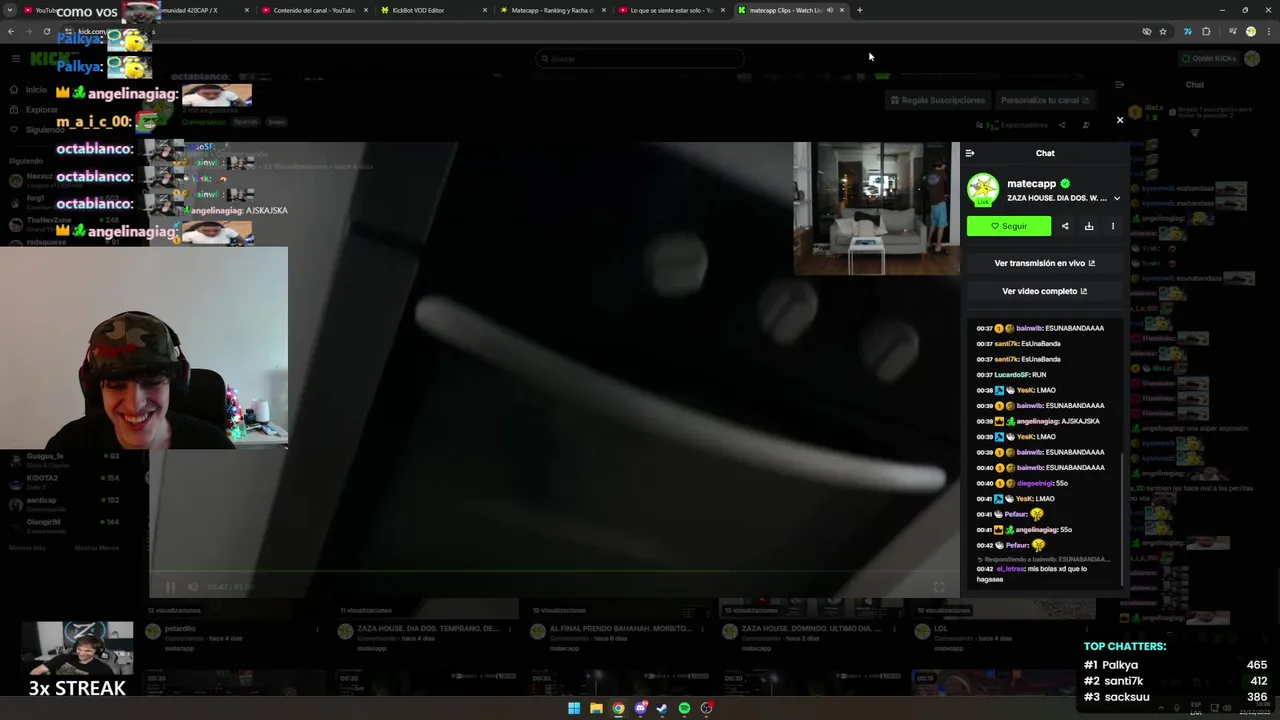This screenshot has height=720, width=1280.
Task: Open petardito clip options dots
Action: pyautogui.click(x=317, y=629)
